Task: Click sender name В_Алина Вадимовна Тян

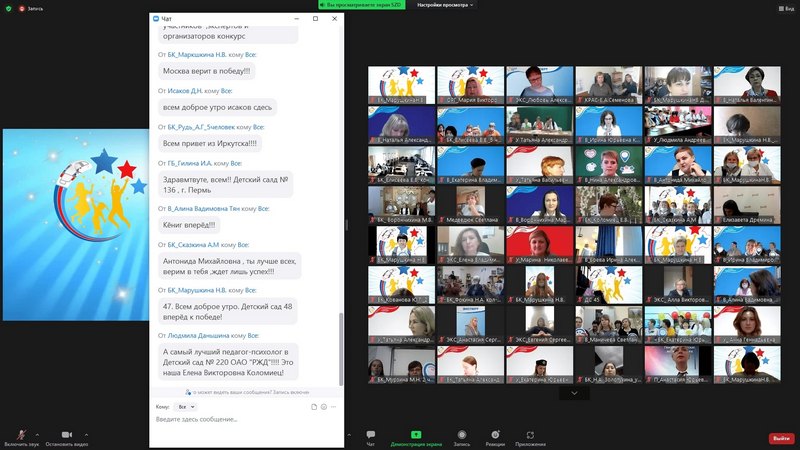Action: coord(204,209)
